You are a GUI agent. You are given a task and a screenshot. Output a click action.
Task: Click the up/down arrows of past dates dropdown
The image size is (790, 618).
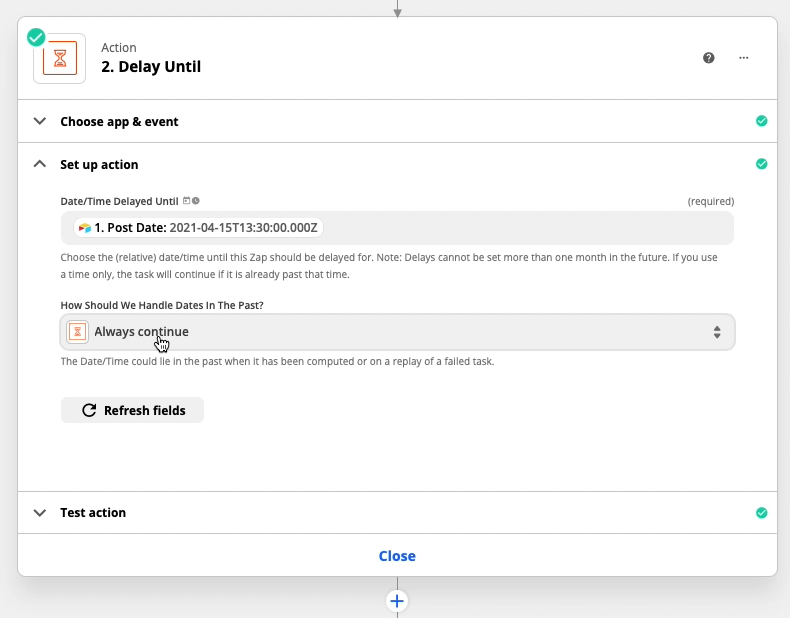click(x=717, y=332)
